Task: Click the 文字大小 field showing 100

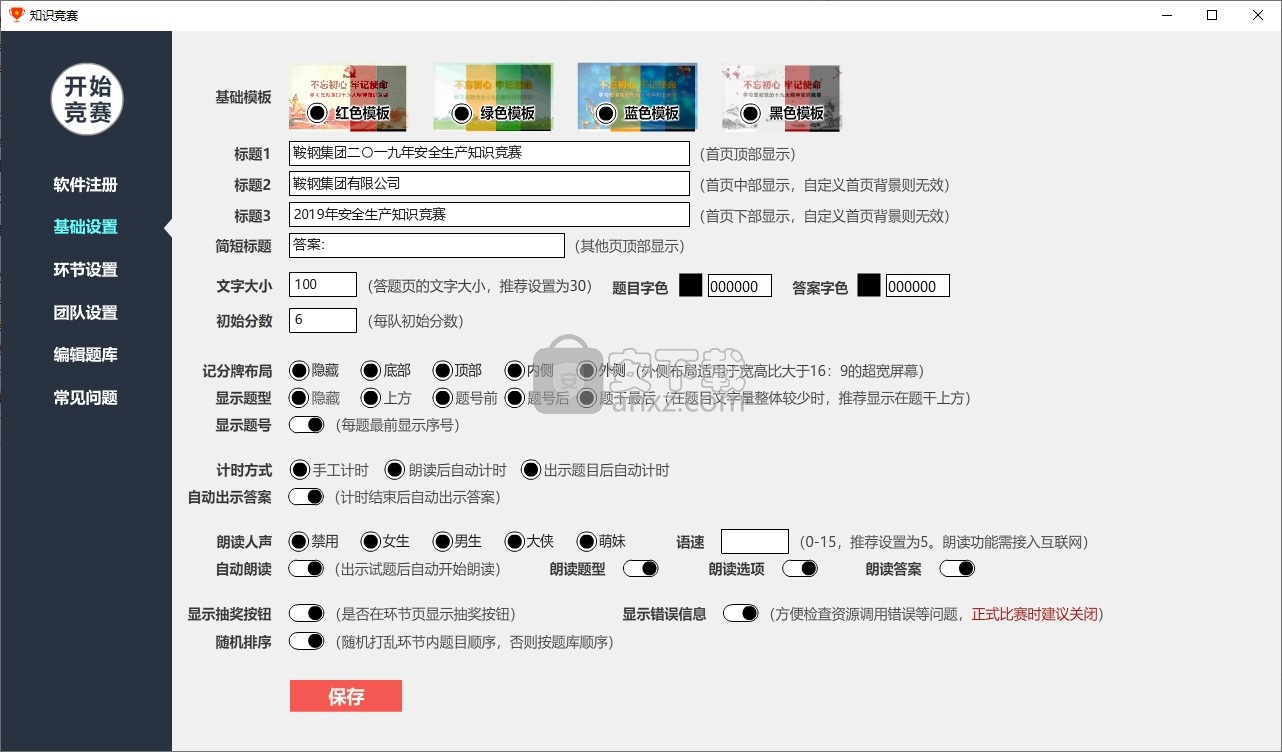Action: [x=323, y=285]
